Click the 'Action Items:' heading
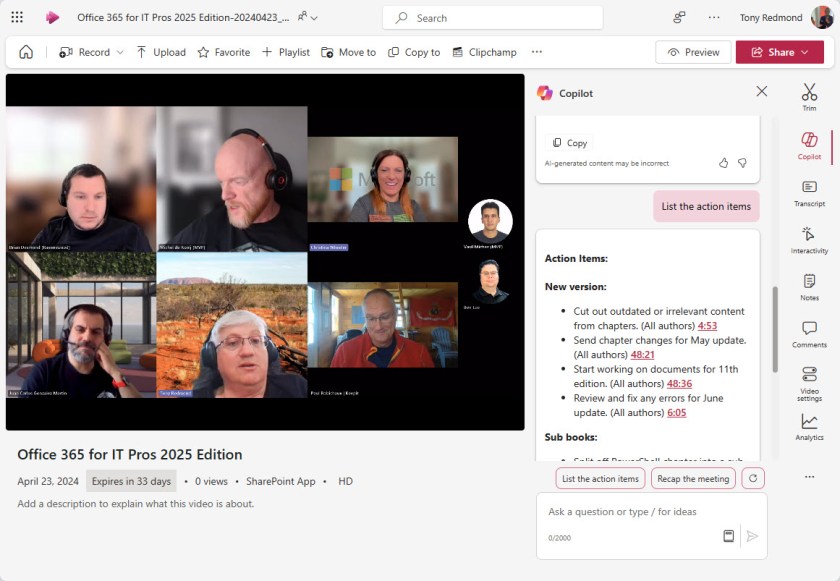Viewport: 840px width, 581px height. pyautogui.click(x=576, y=259)
